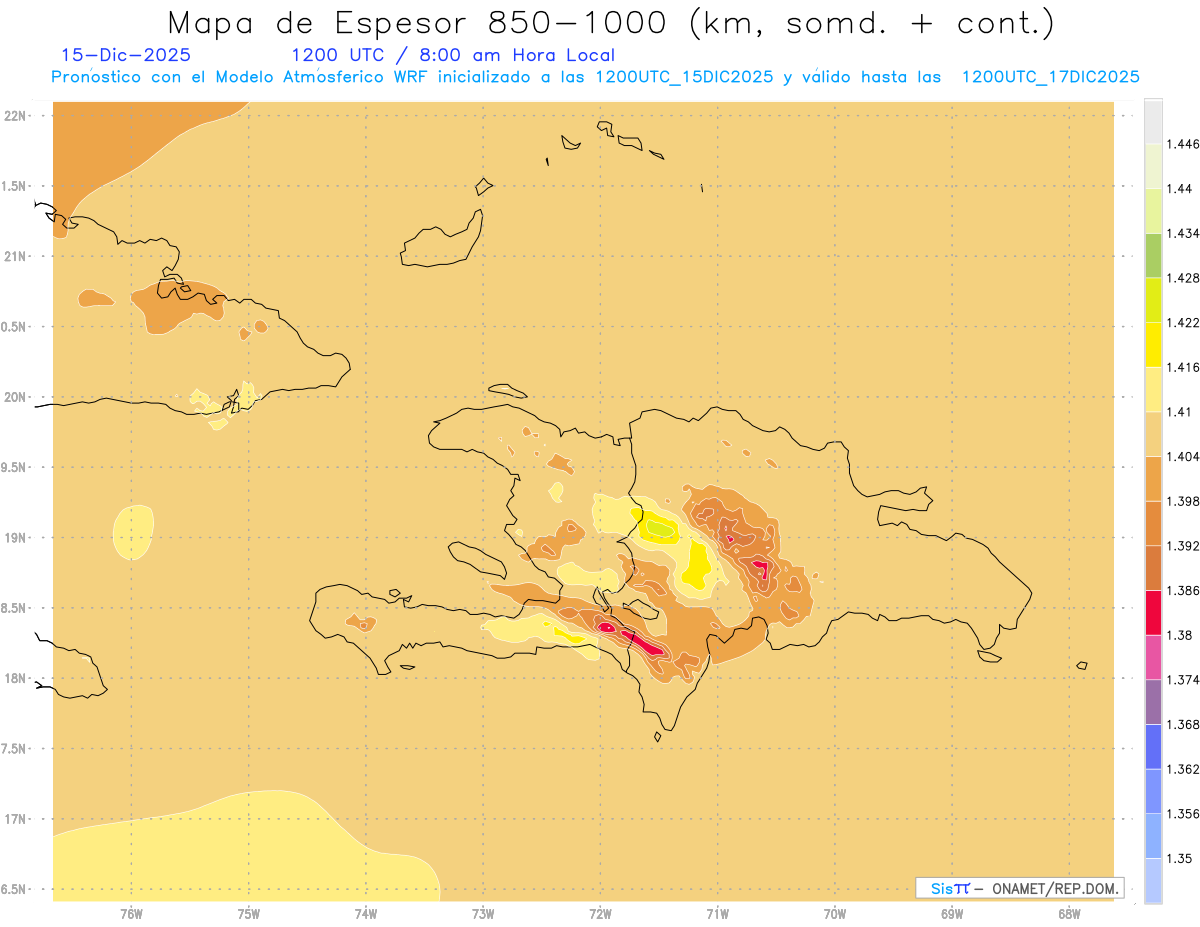
Task: Select the '69W' longitude label
Action: point(952,914)
